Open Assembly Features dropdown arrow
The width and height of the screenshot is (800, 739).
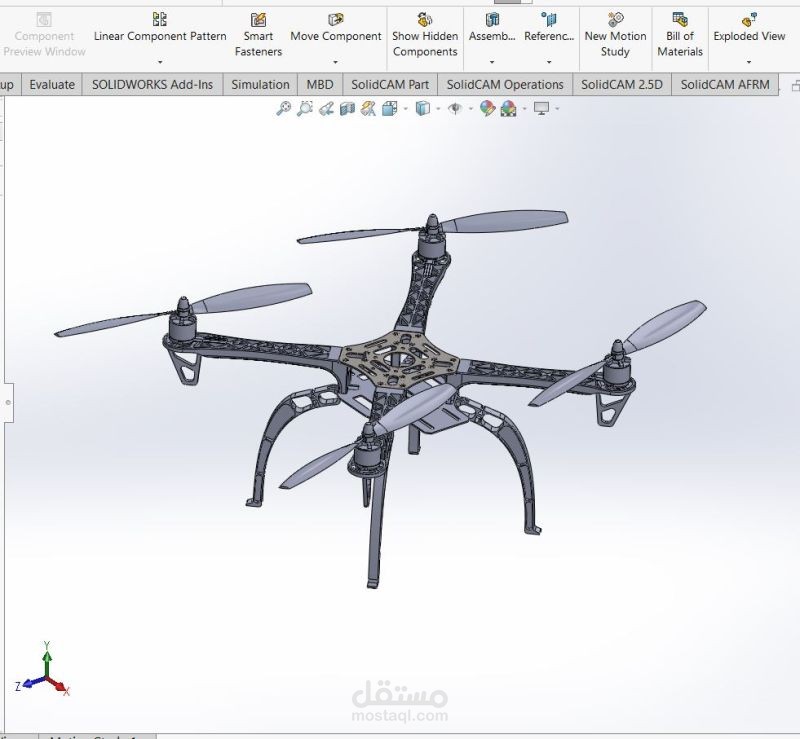click(492, 62)
